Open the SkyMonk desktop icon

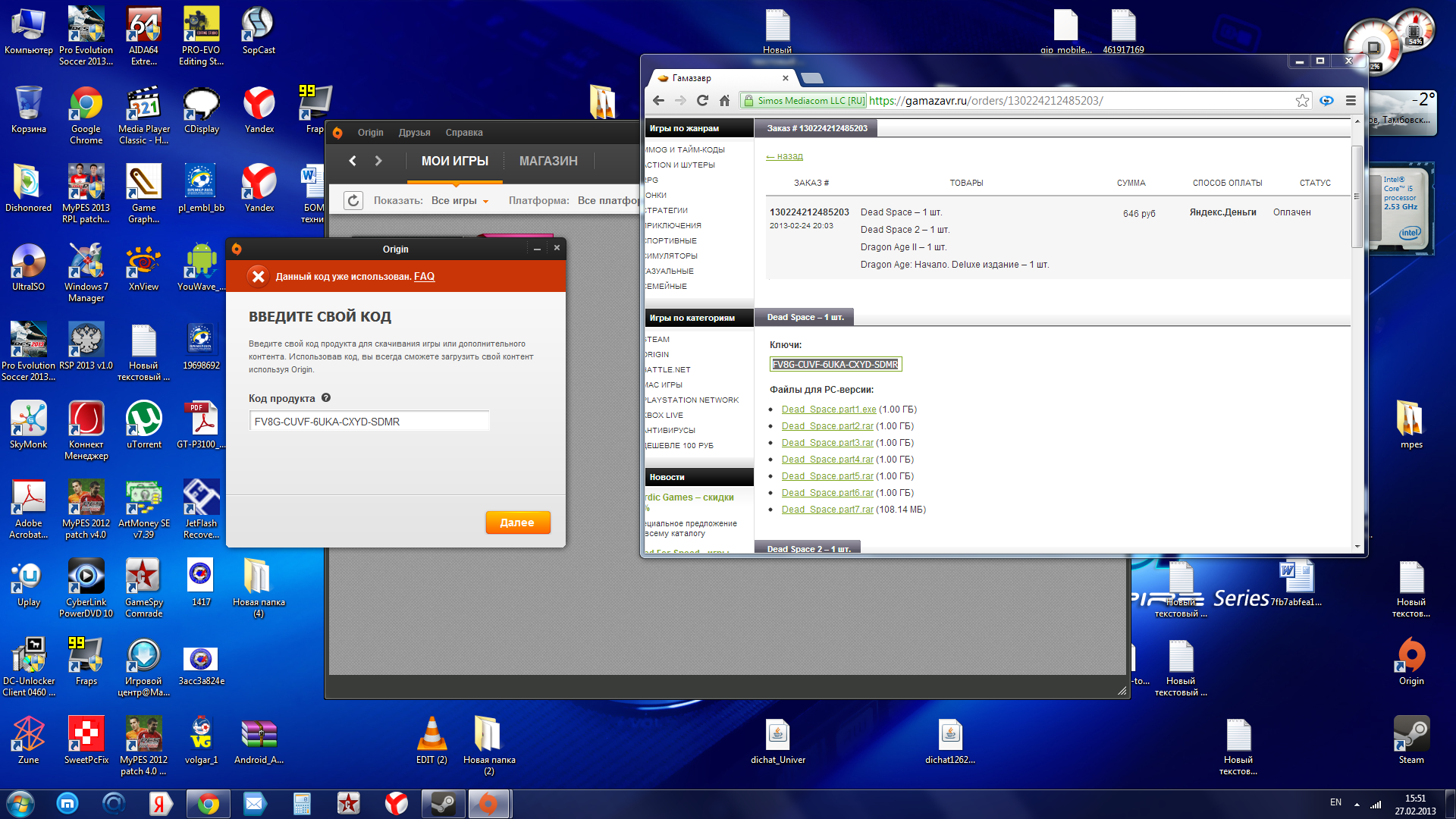pyautogui.click(x=29, y=425)
